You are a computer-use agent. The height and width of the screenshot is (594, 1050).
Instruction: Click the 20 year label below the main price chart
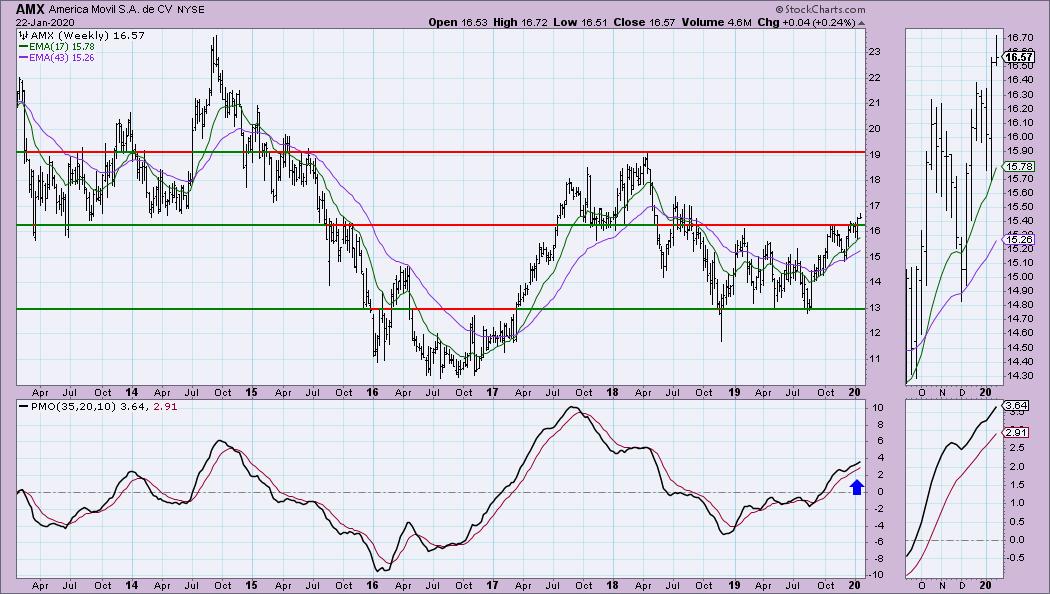[854, 392]
